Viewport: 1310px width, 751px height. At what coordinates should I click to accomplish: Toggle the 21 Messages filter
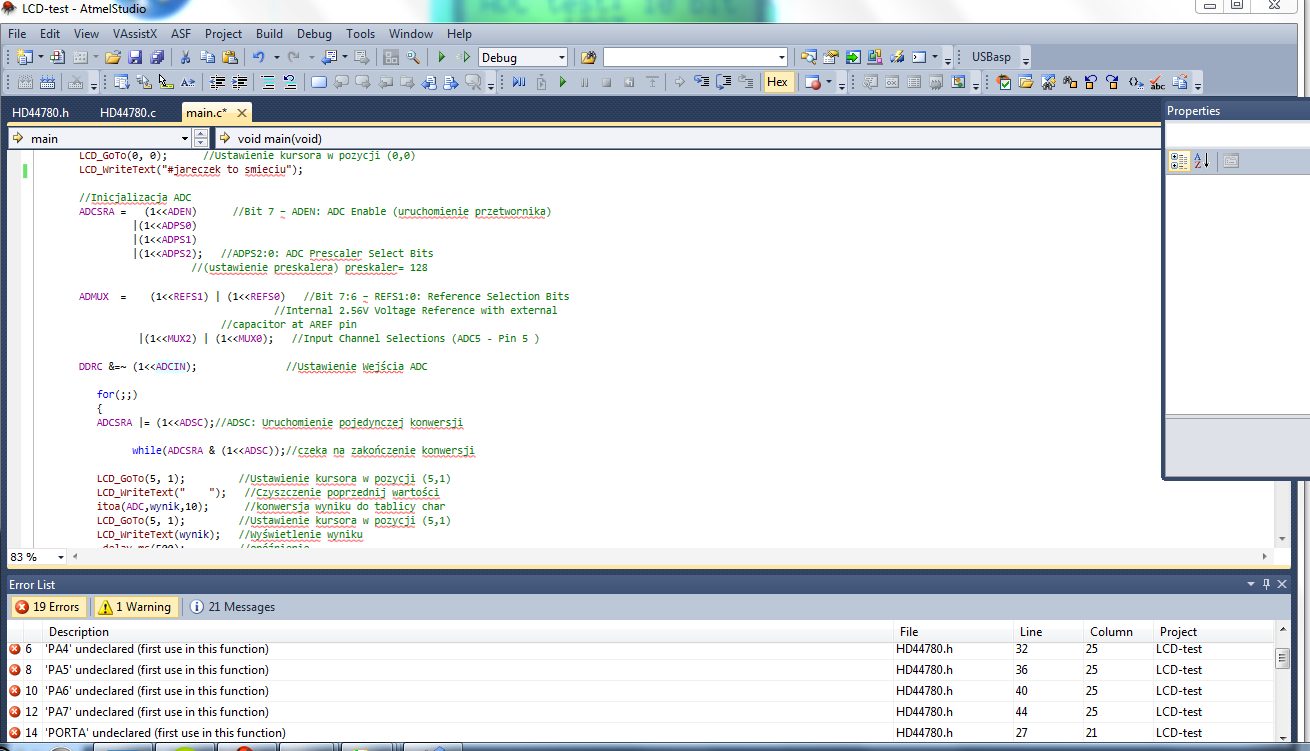coord(232,607)
